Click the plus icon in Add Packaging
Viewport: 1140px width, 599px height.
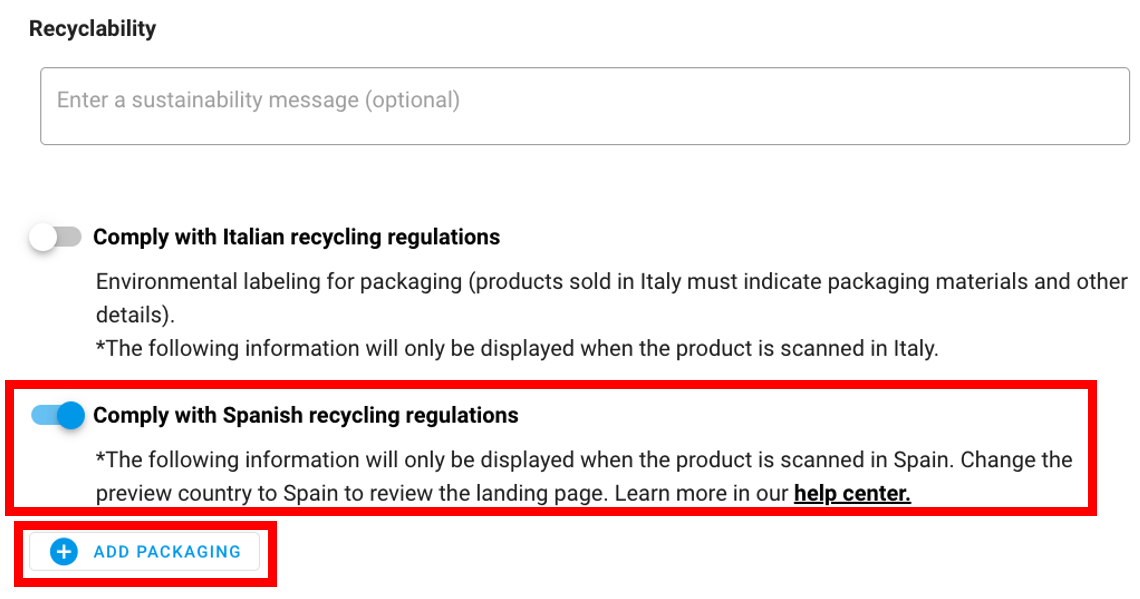tap(64, 551)
